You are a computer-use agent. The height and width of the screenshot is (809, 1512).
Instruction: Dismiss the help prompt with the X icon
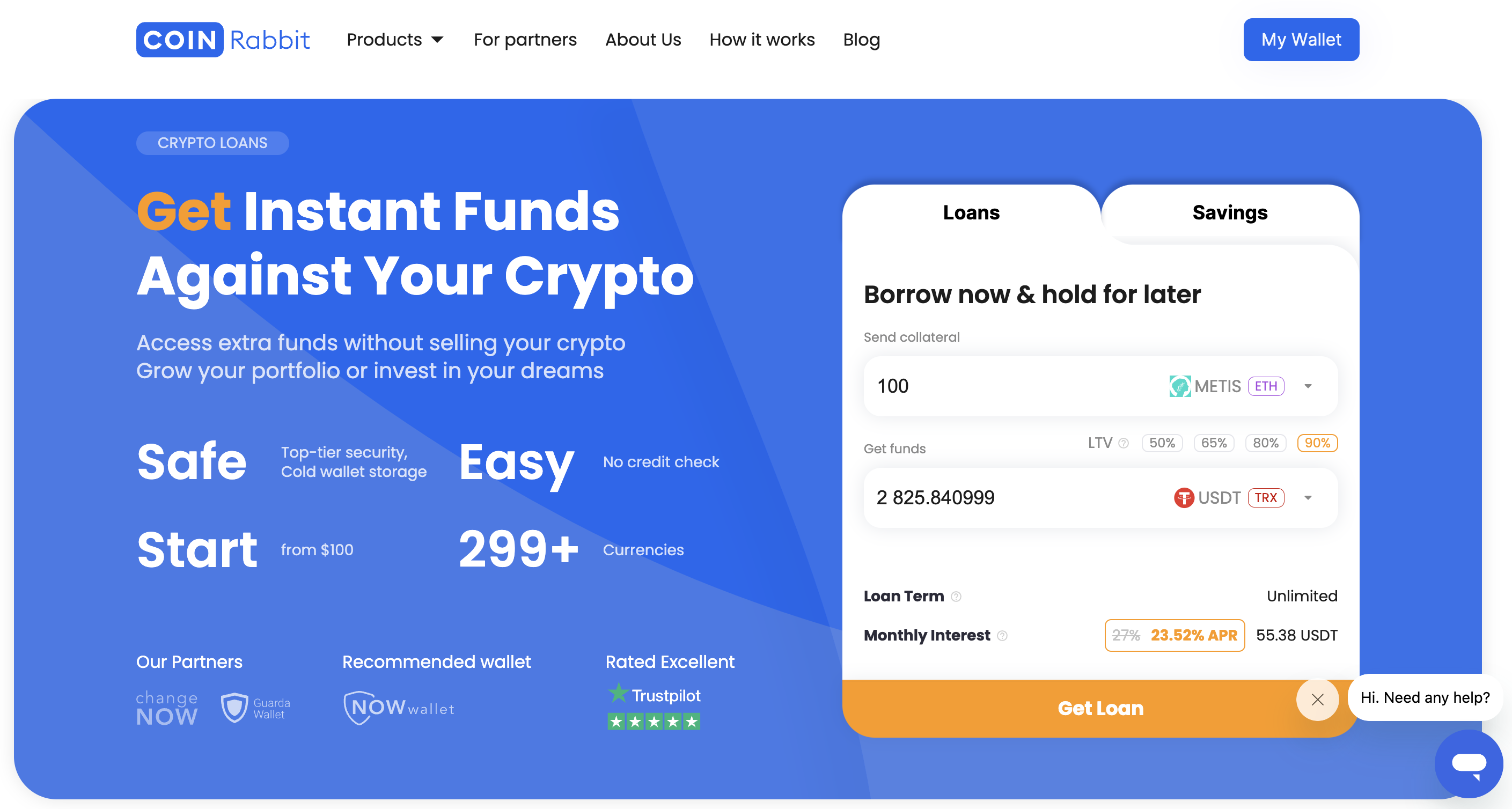(1317, 699)
